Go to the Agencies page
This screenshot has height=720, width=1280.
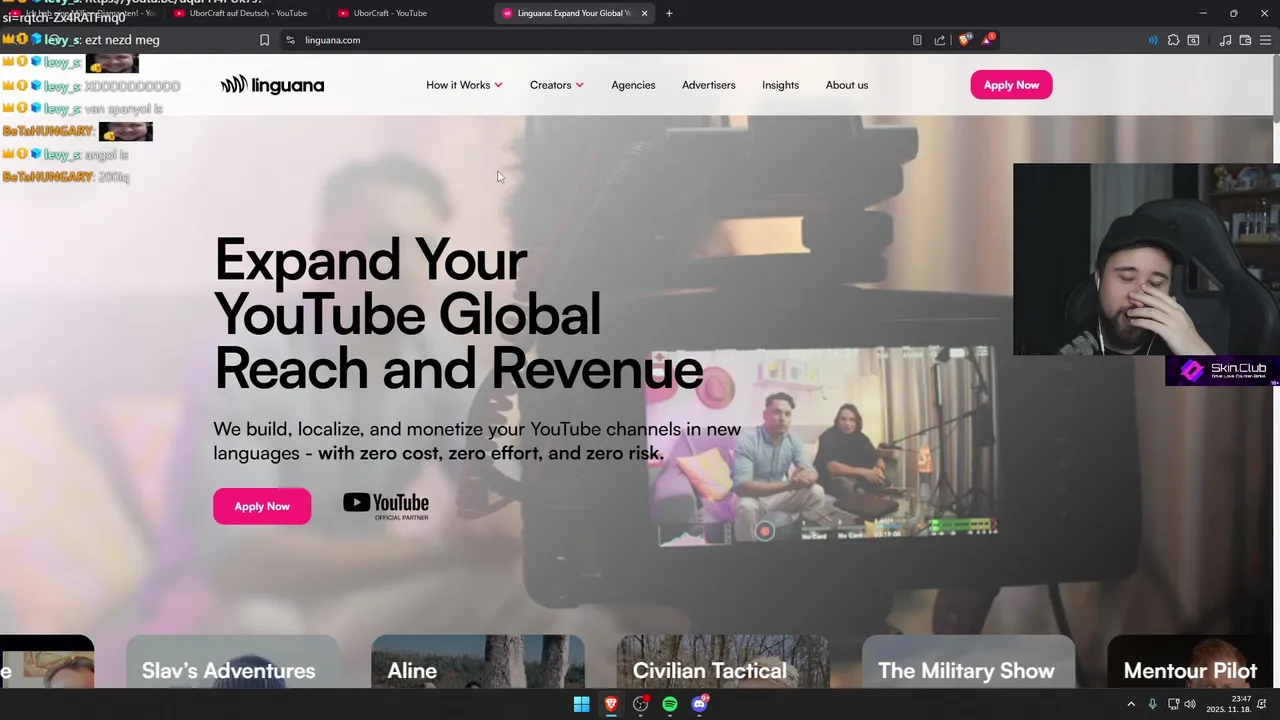[x=633, y=85]
